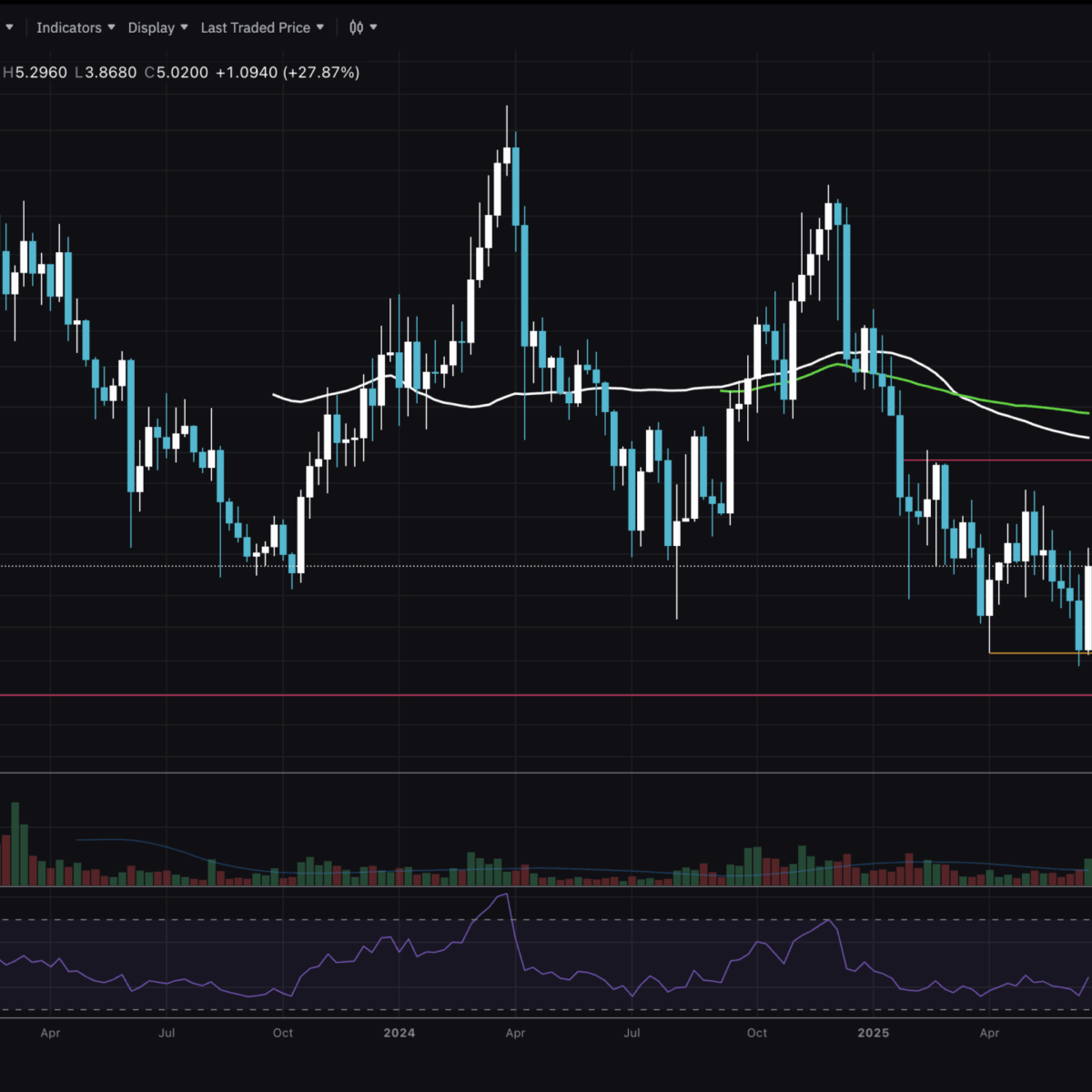Open the candlestick chart type selector
The image size is (1092, 1092).
coord(363,27)
